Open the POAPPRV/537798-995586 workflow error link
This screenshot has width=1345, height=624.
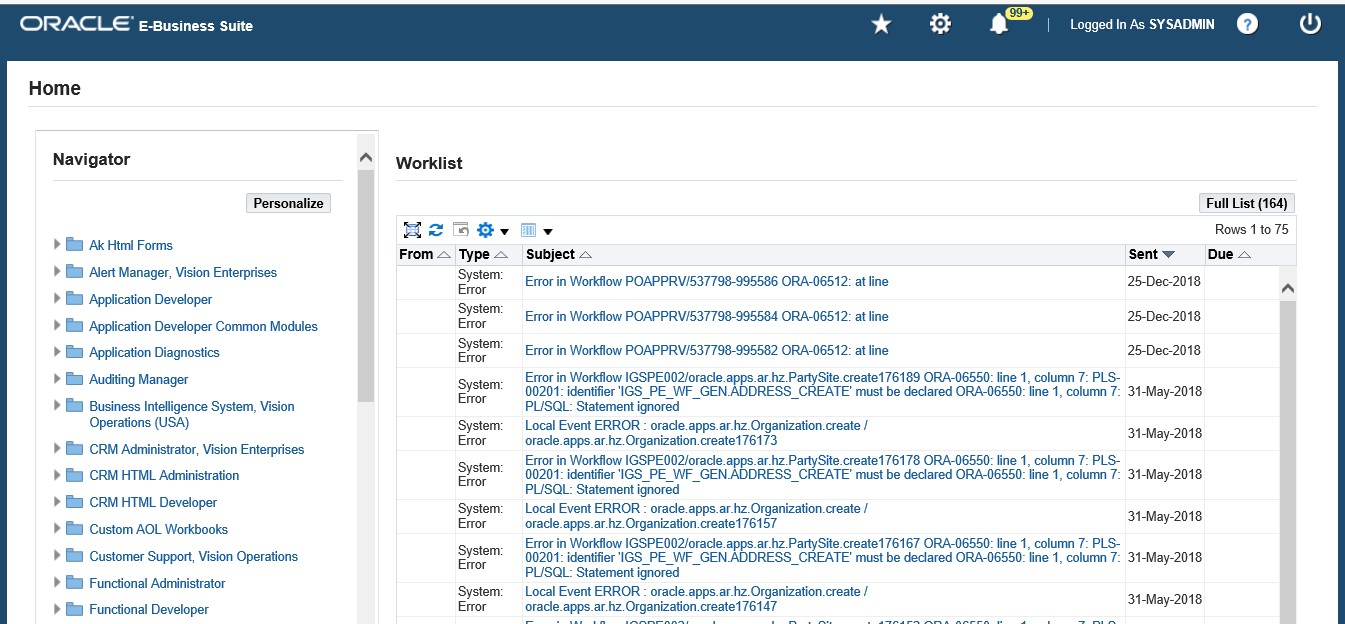(706, 282)
